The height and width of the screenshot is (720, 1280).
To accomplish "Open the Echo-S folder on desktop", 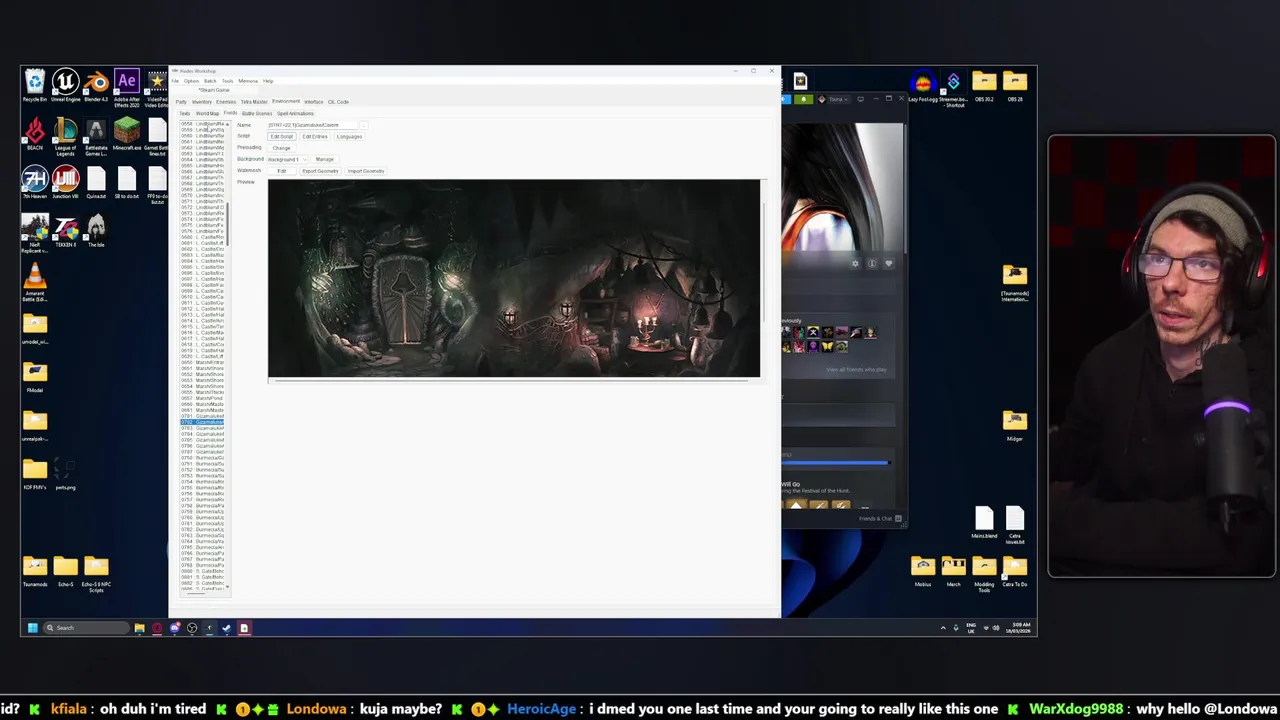I will point(65,570).
